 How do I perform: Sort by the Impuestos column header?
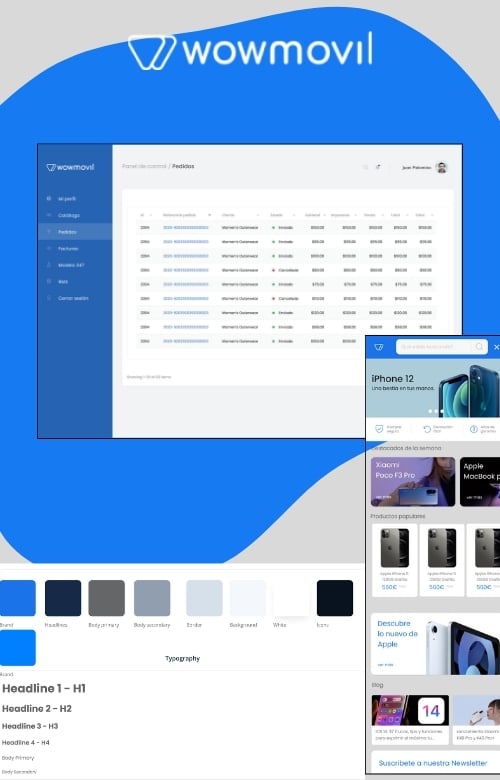340,215
